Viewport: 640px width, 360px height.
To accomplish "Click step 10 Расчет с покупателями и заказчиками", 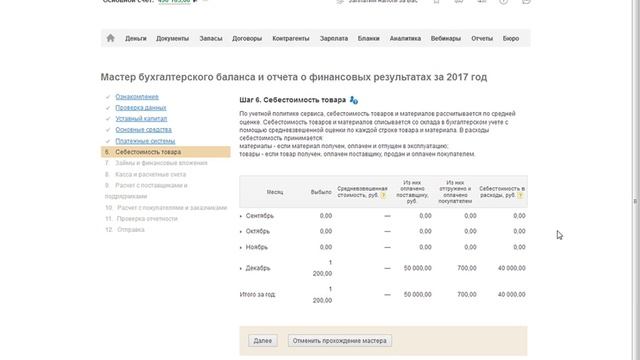I will tap(171, 208).
